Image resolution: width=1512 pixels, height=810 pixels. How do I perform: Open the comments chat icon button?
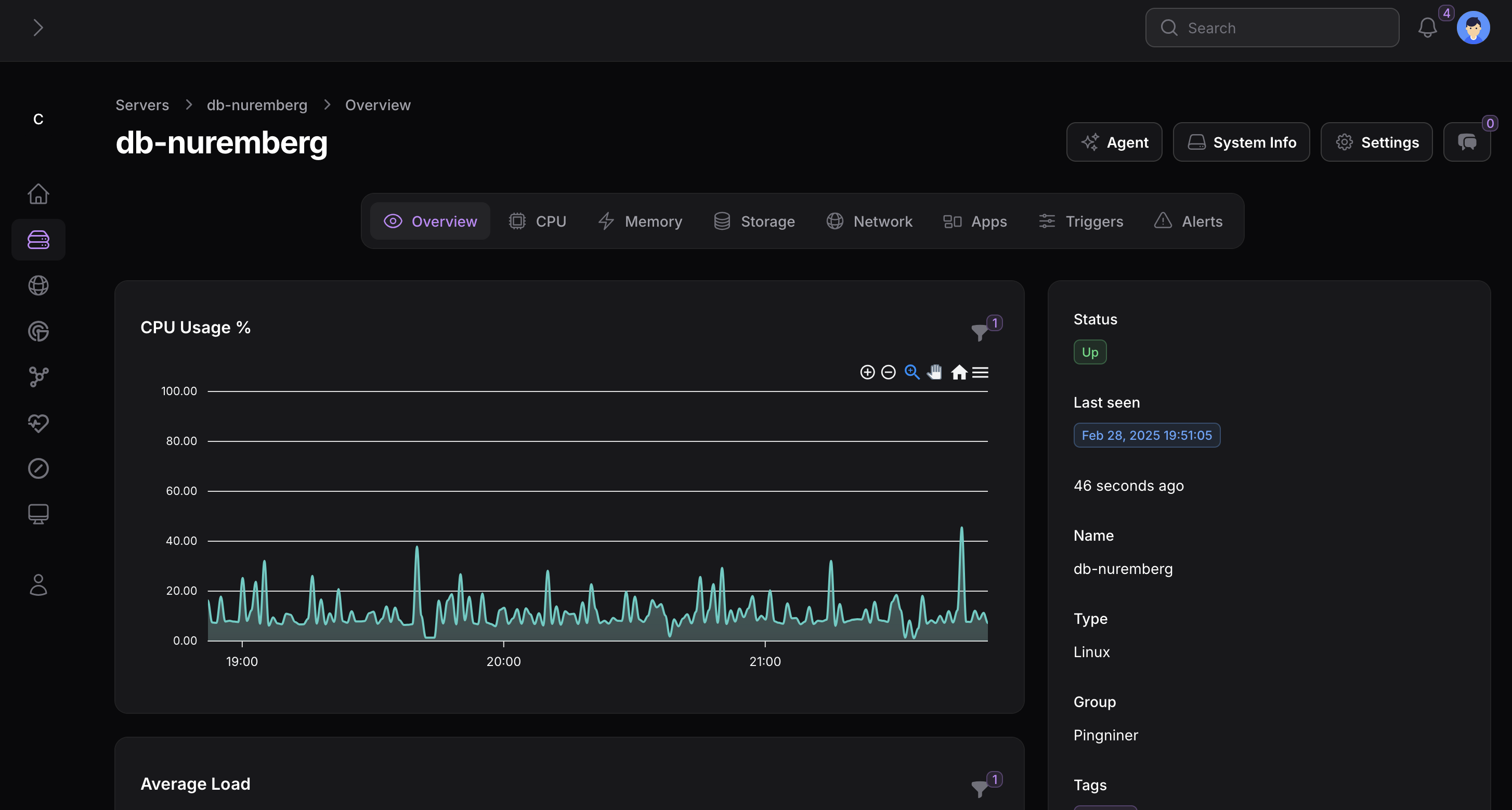click(1466, 142)
